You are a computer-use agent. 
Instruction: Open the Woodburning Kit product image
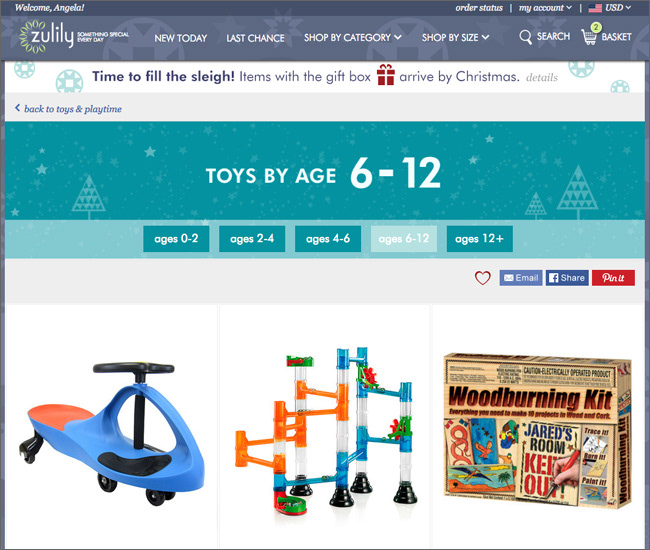pyautogui.click(x=538, y=431)
